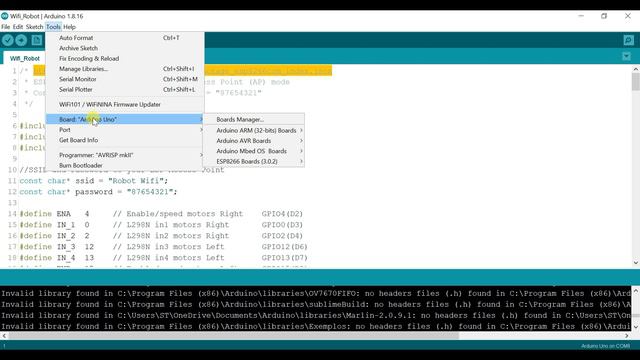Open the Sketch menu

click(x=34, y=27)
